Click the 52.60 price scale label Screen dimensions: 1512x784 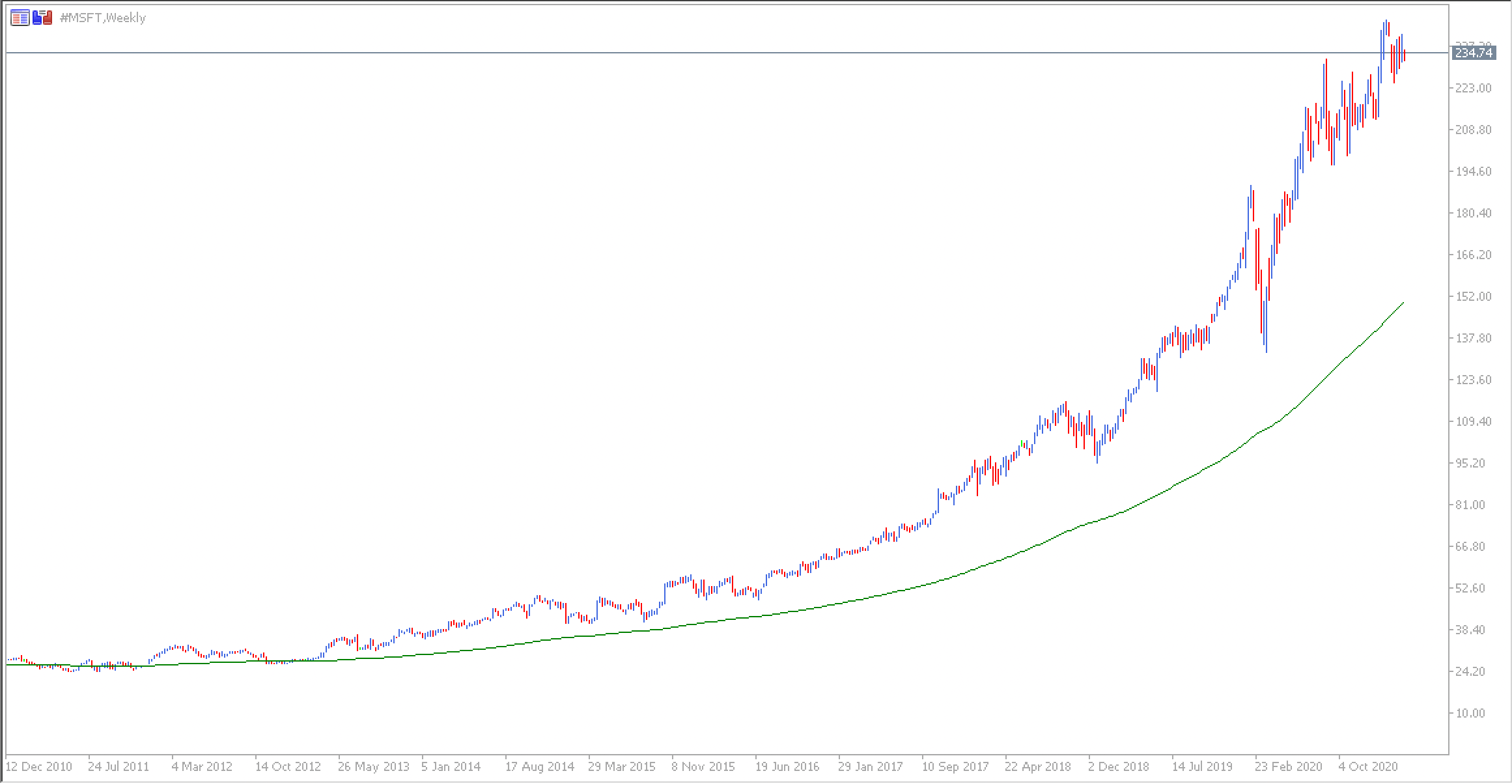click(1476, 588)
